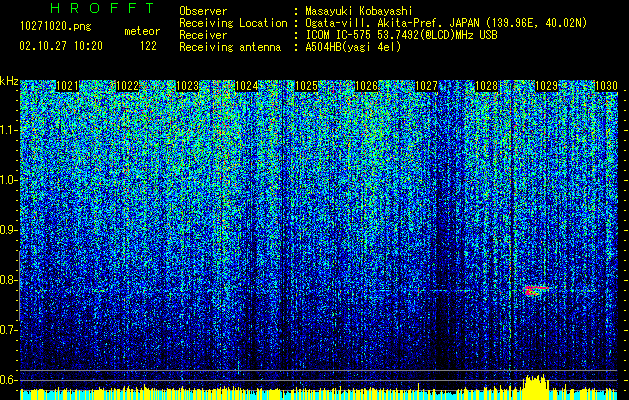Viewport: 629px width, 400px height.
Task: Click the meteor count 122
Action: pos(148,46)
